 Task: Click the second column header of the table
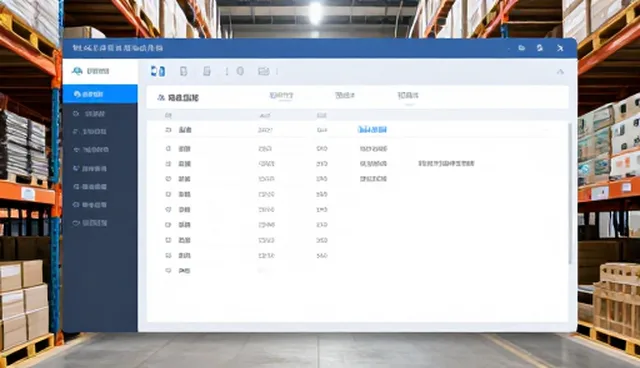[265, 115]
